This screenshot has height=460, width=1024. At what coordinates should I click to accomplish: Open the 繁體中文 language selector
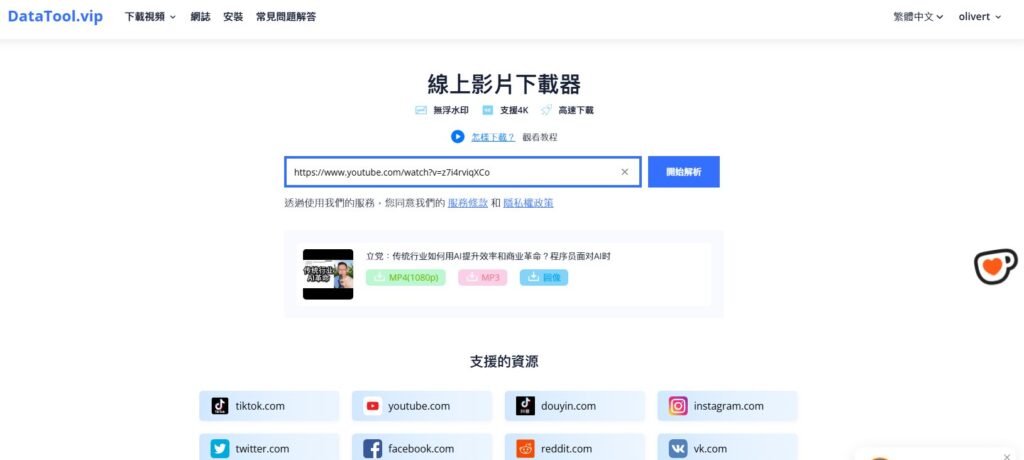click(x=918, y=17)
